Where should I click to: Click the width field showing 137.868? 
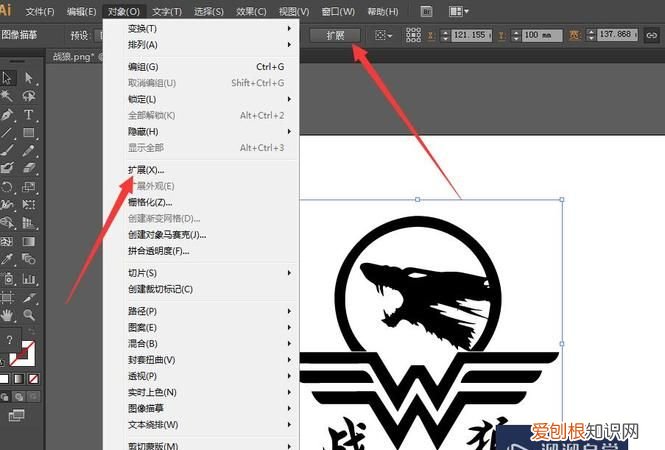pyautogui.click(x=617, y=35)
